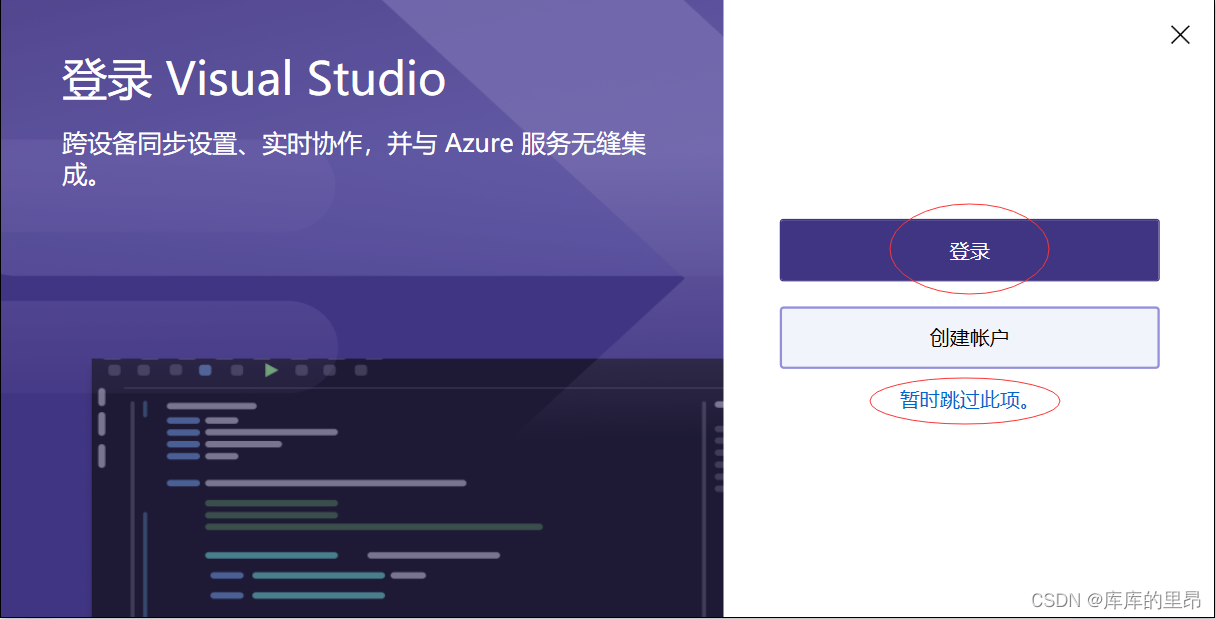1216x619 pixels.
Task: Click the toolbar icon left of the blue square
Action: [174, 370]
